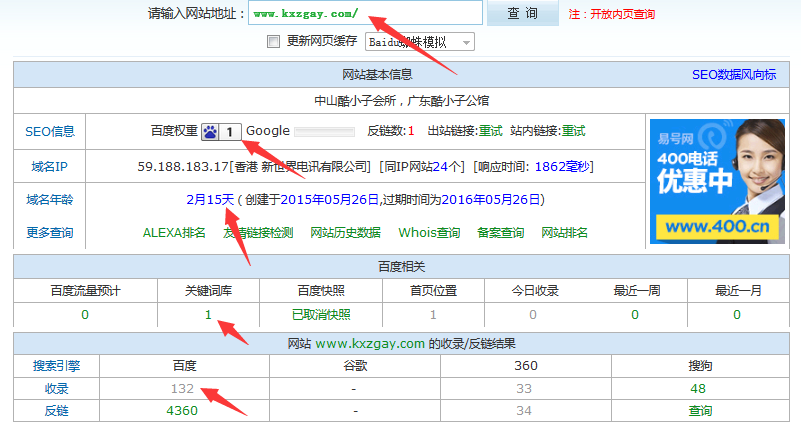This screenshot has width=801, height=429.
Task: Click the 360 反链 value 34
Action: [524, 411]
